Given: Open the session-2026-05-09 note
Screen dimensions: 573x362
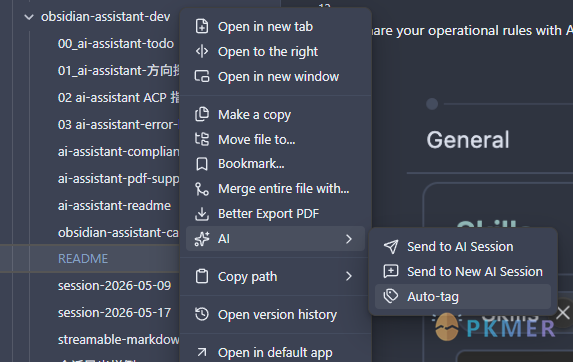Looking at the screenshot, I should click(114, 286).
